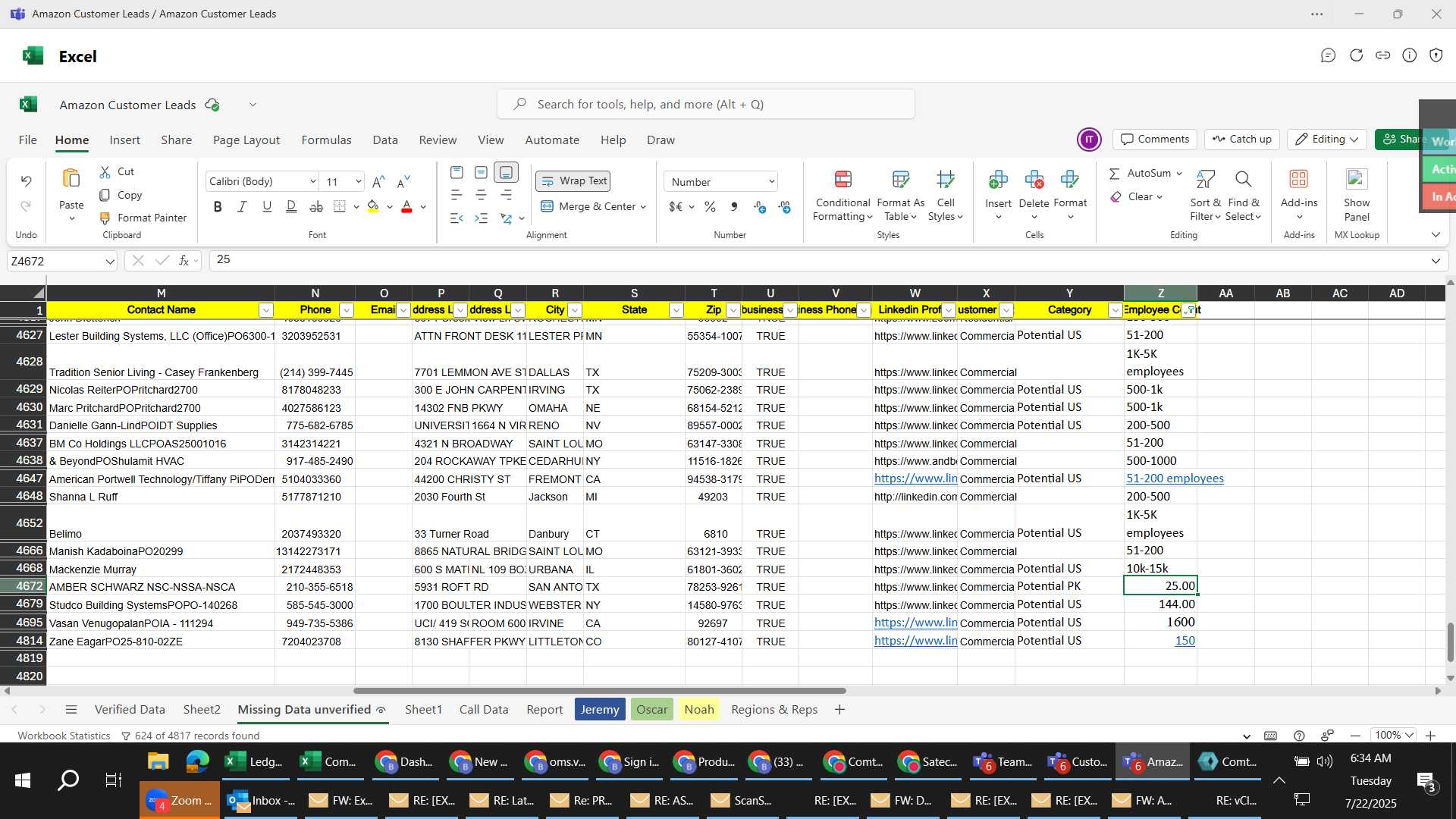1456x819 pixels.
Task: Open Sort & Filter icon
Action: click(1205, 180)
